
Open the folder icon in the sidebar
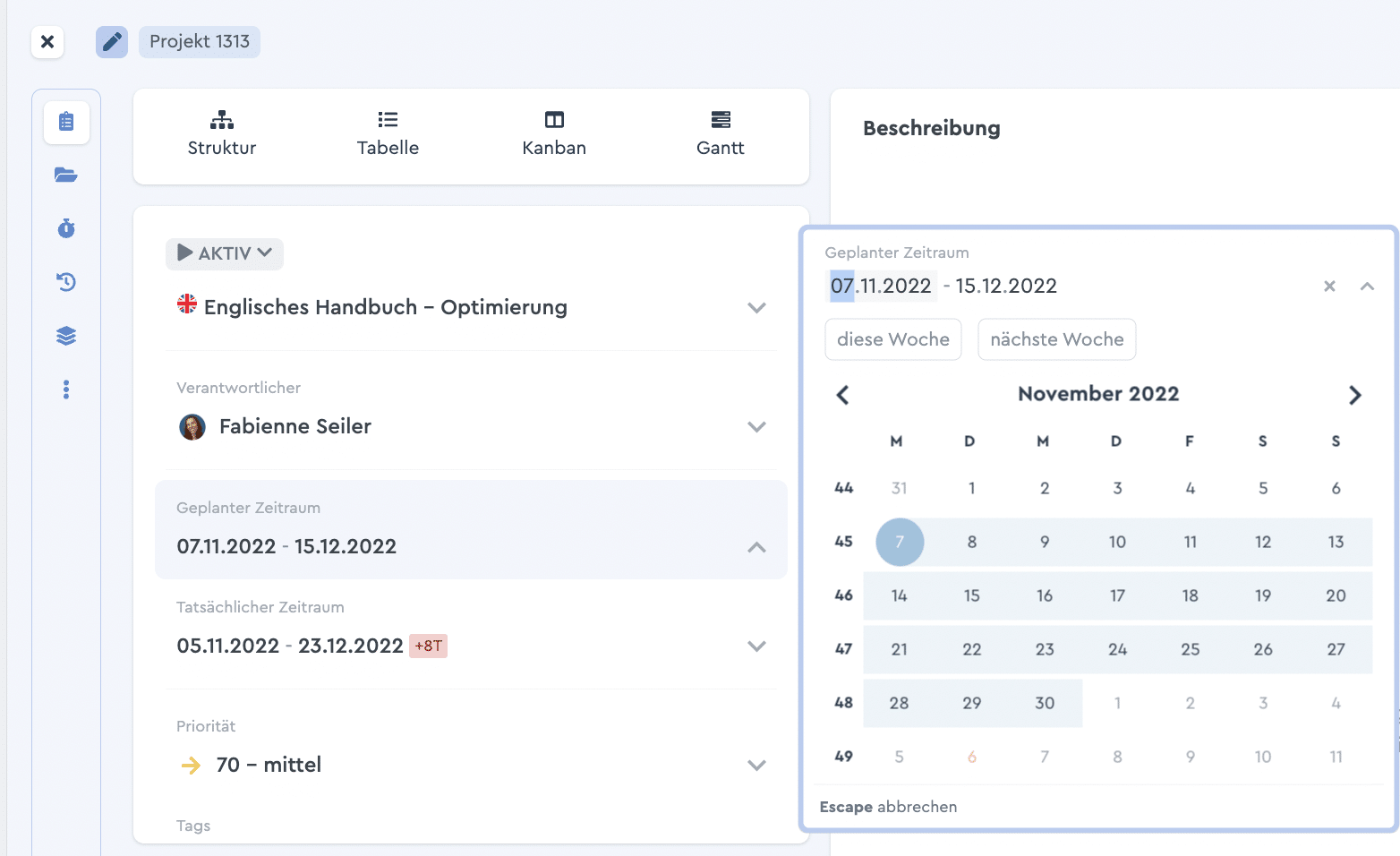(x=66, y=175)
